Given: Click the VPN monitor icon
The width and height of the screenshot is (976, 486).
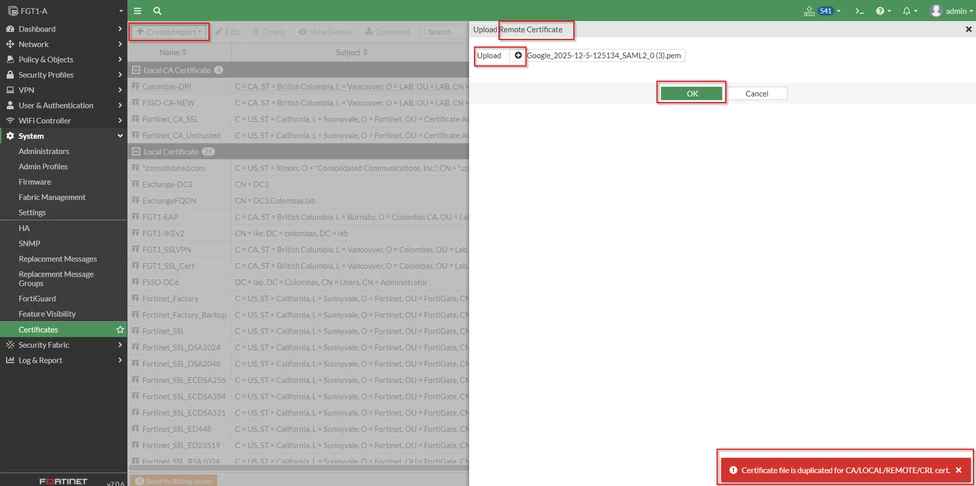Looking at the screenshot, I should (10, 90).
